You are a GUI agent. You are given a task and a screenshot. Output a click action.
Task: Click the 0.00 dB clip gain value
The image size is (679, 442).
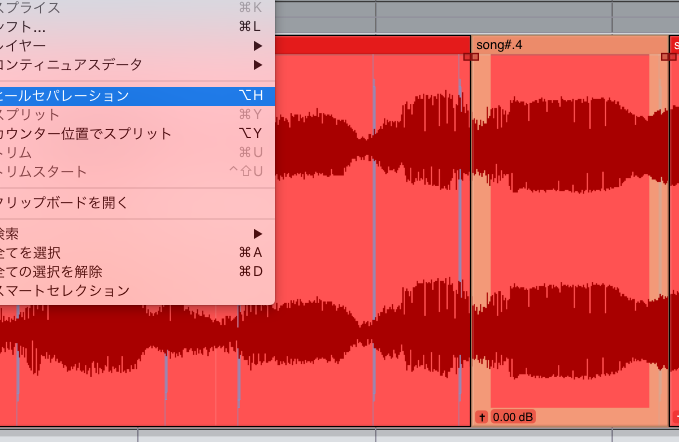click(x=513, y=417)
